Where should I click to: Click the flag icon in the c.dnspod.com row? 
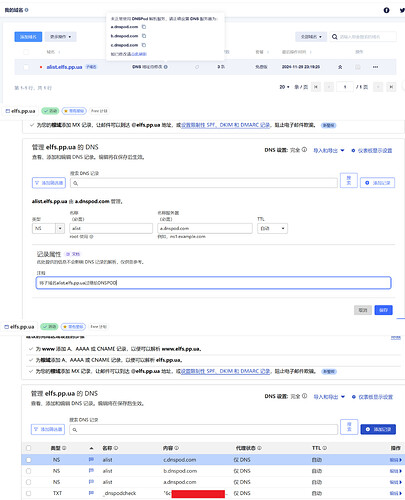pos(91,459)
